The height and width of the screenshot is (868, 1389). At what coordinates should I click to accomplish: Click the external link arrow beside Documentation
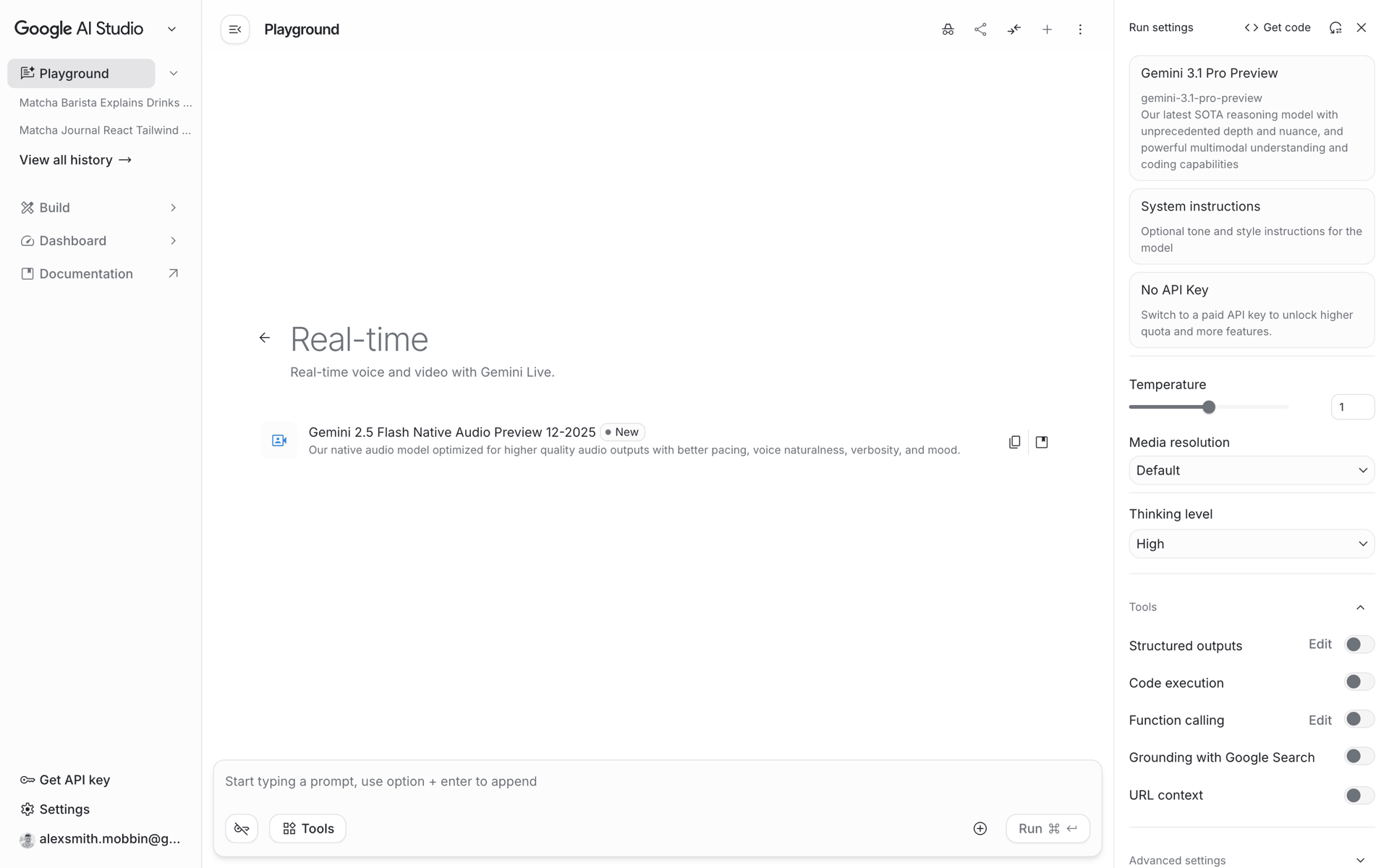[x=173, y=273]
